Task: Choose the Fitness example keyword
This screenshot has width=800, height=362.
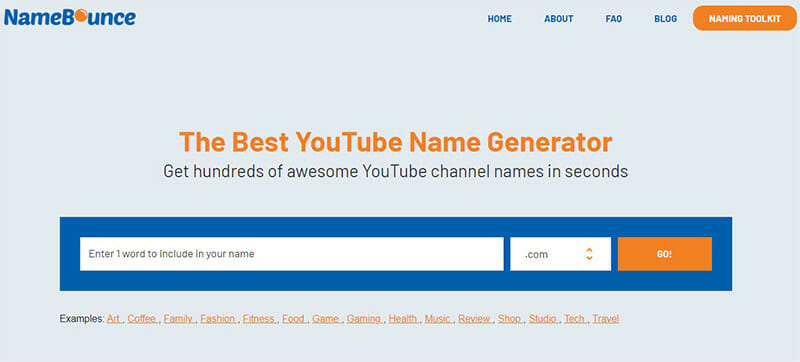Action: (259, 319)
